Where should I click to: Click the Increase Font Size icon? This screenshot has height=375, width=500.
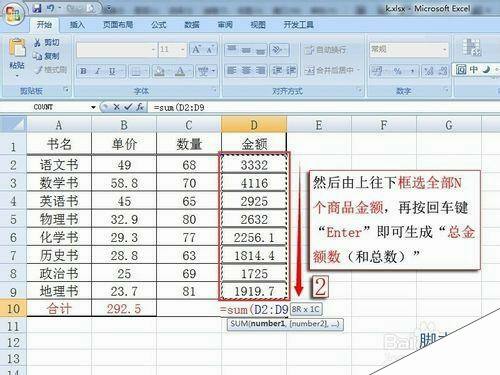coord(196,50)
